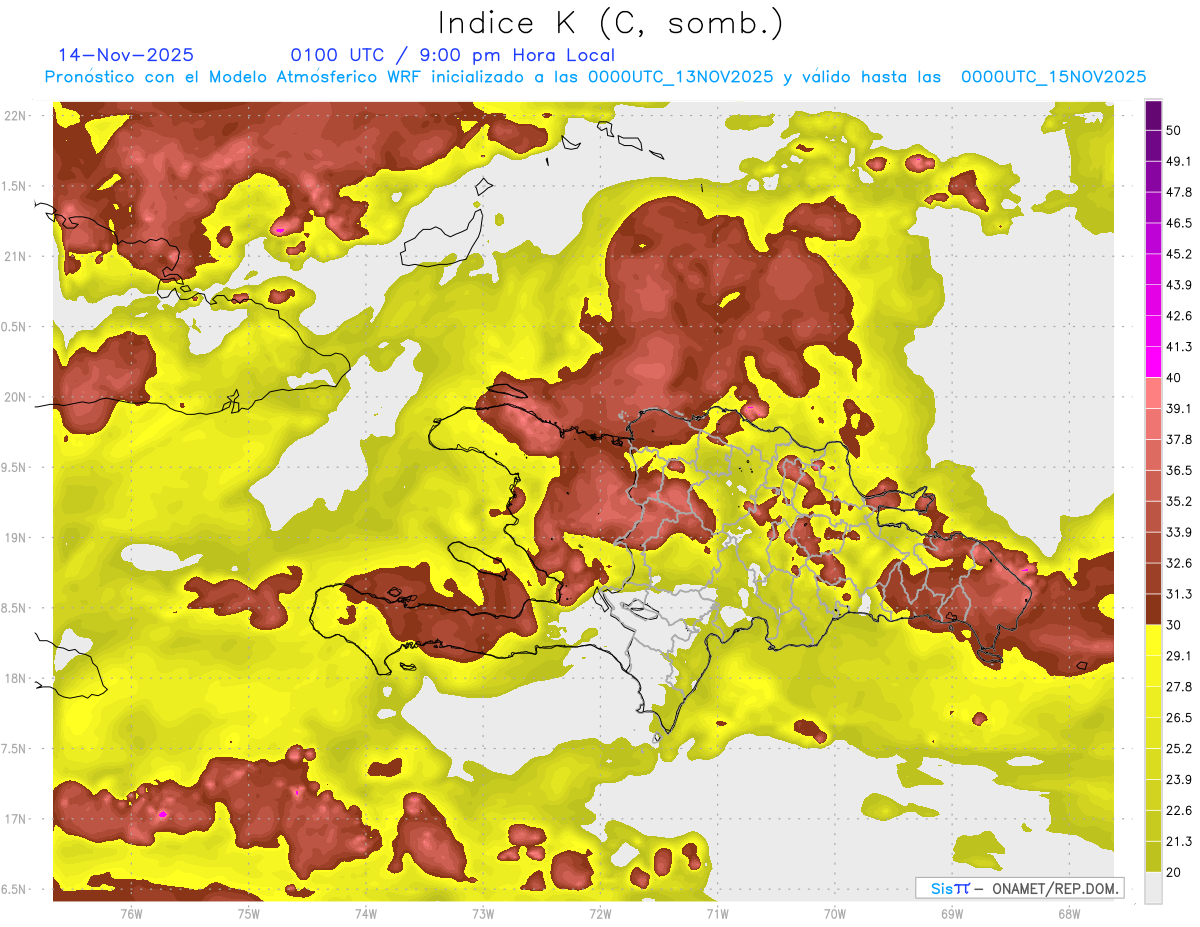Click the colorbar label "49.1"

1179,162
